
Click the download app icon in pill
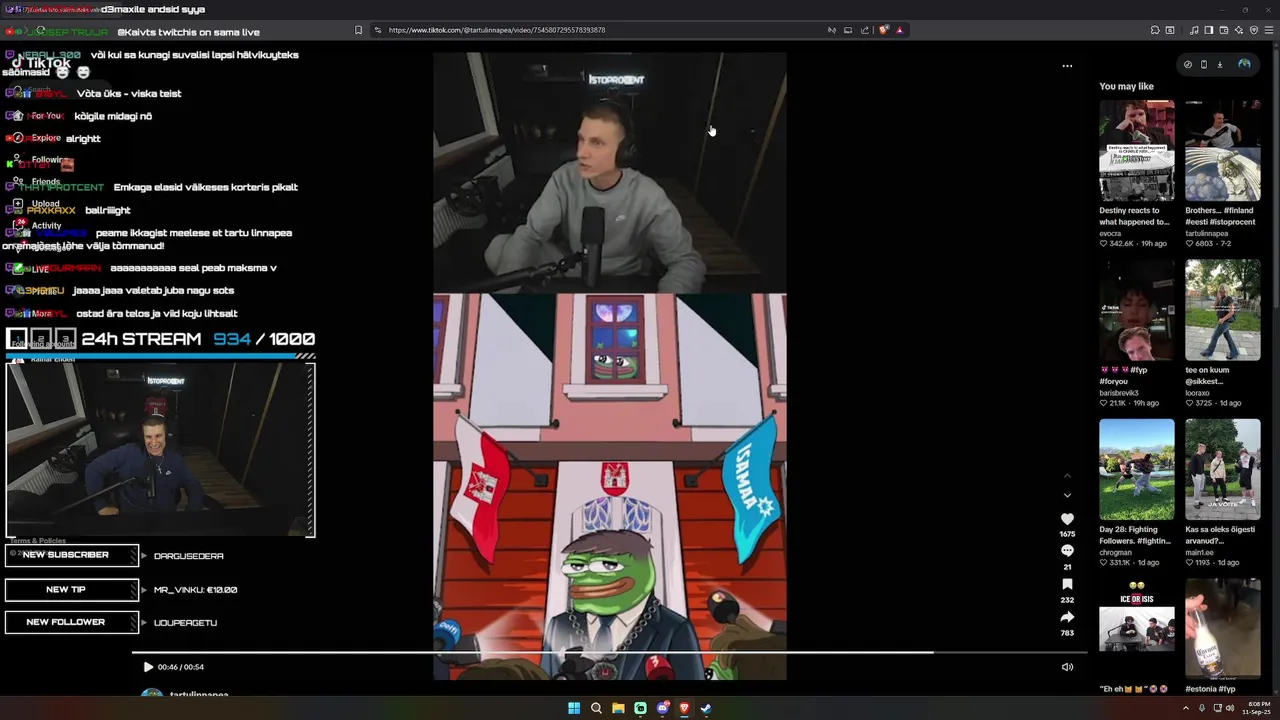point(1220,64)
